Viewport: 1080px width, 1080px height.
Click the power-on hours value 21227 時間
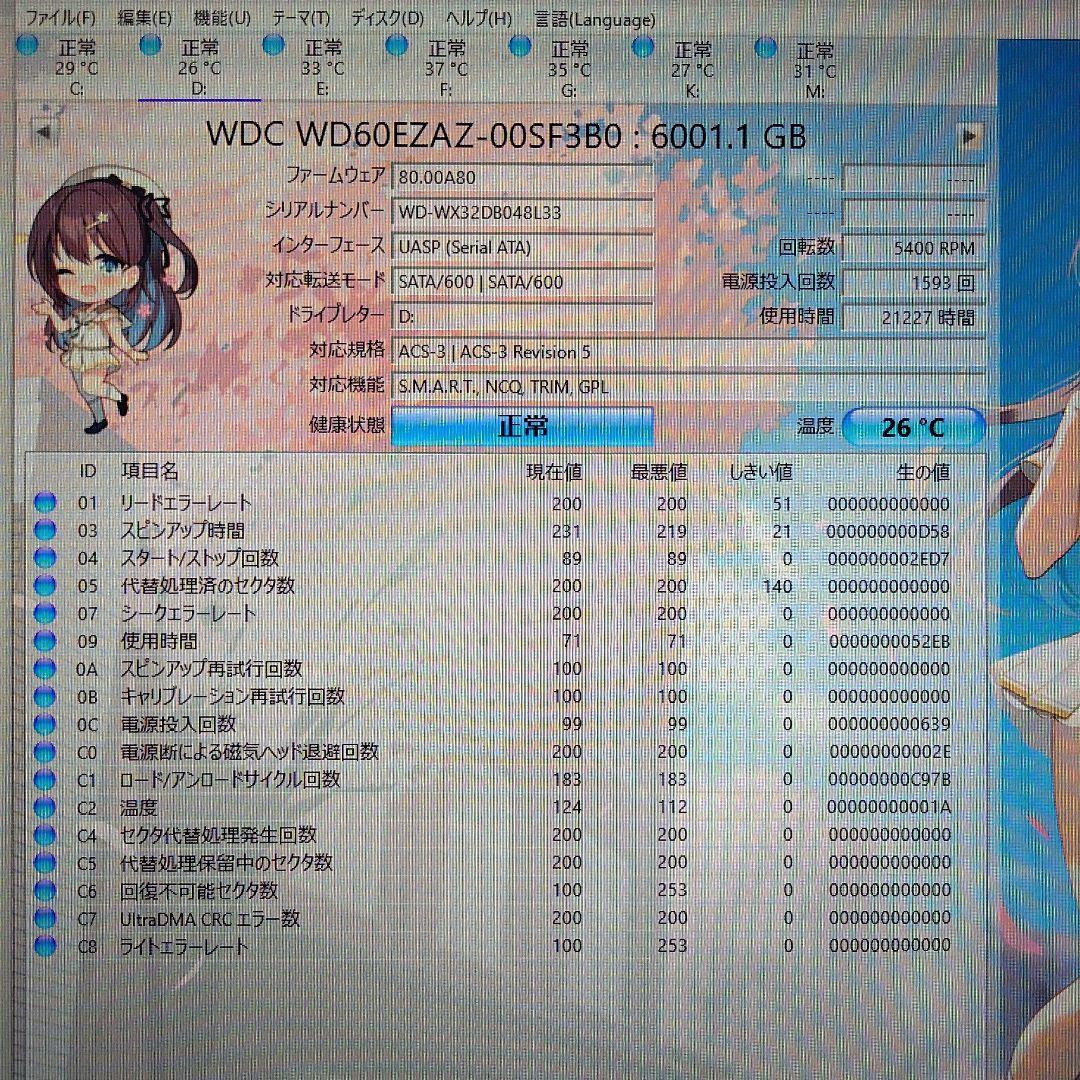[913, 318]
